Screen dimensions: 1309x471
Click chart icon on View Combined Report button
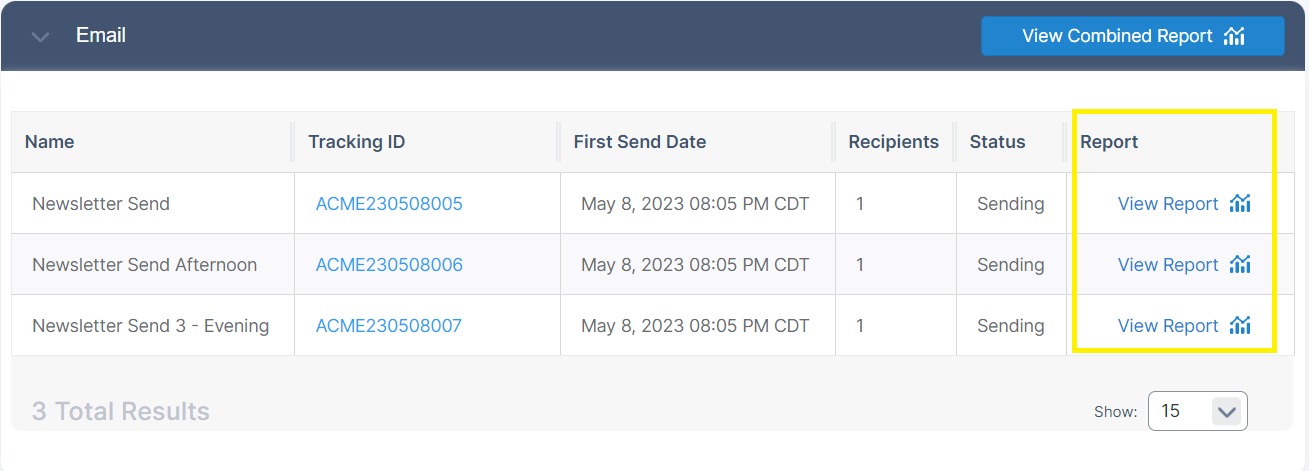[x=1234, y=36]
